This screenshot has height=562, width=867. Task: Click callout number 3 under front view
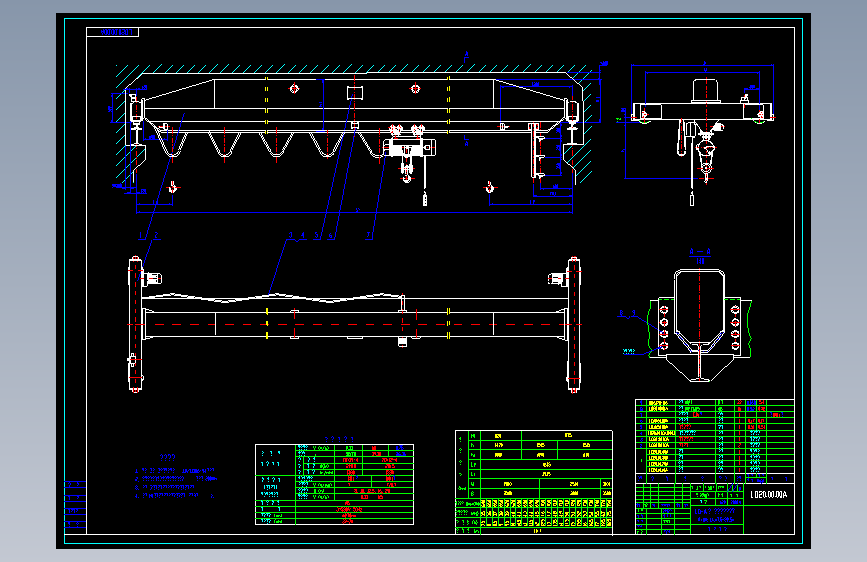pyautogui.click(x=290, y=235)
